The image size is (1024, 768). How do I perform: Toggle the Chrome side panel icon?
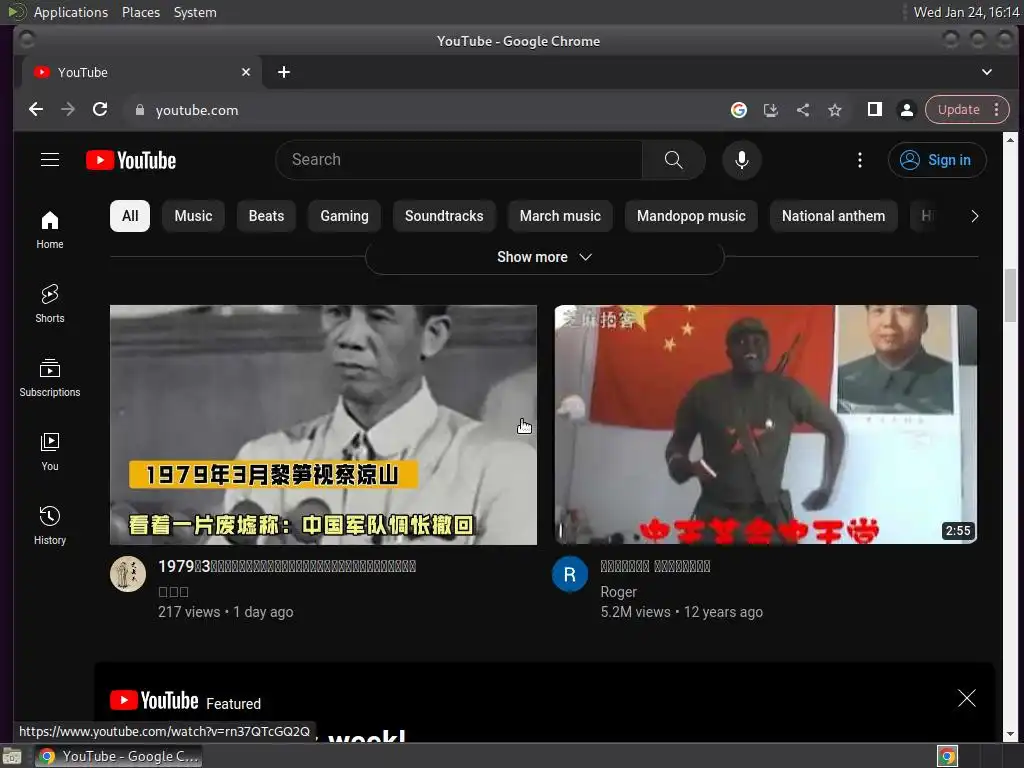pos(874,109)
